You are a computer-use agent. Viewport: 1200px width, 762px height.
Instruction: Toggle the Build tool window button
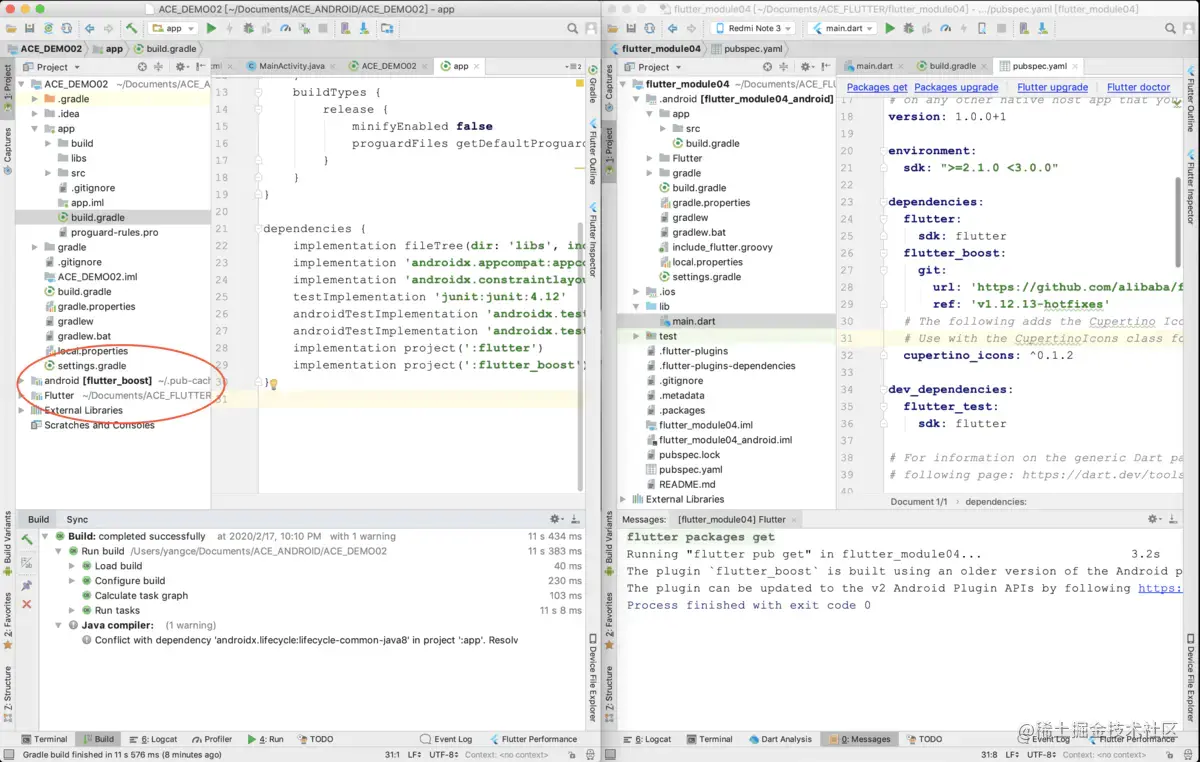97,739
